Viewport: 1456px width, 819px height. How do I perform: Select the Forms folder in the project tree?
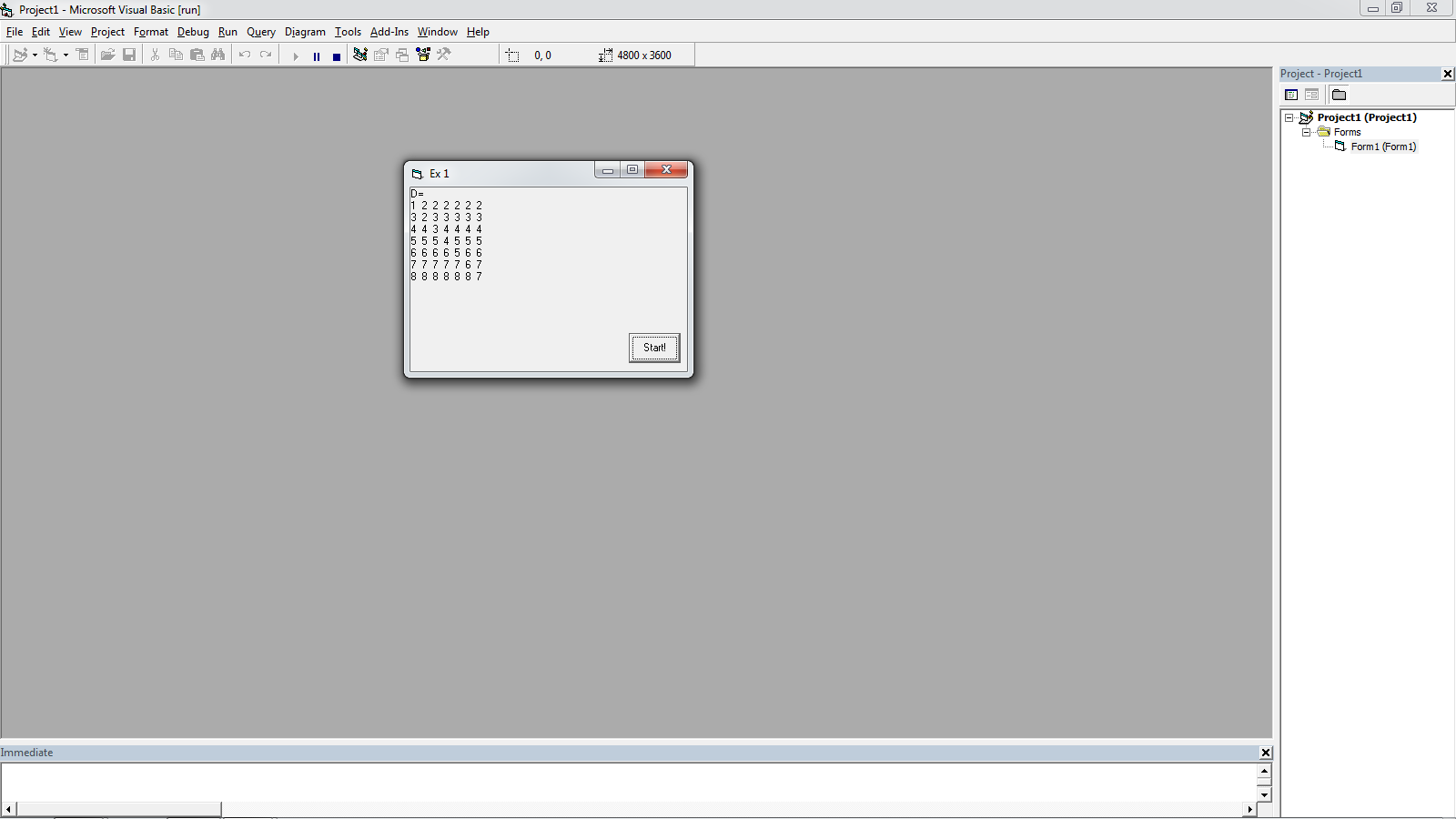[1347, 132]
